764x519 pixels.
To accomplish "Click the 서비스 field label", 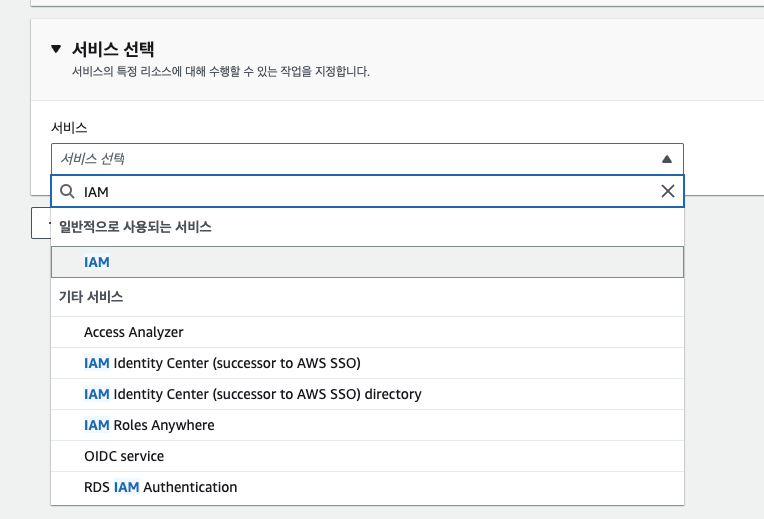I will [x=69, y=128].
